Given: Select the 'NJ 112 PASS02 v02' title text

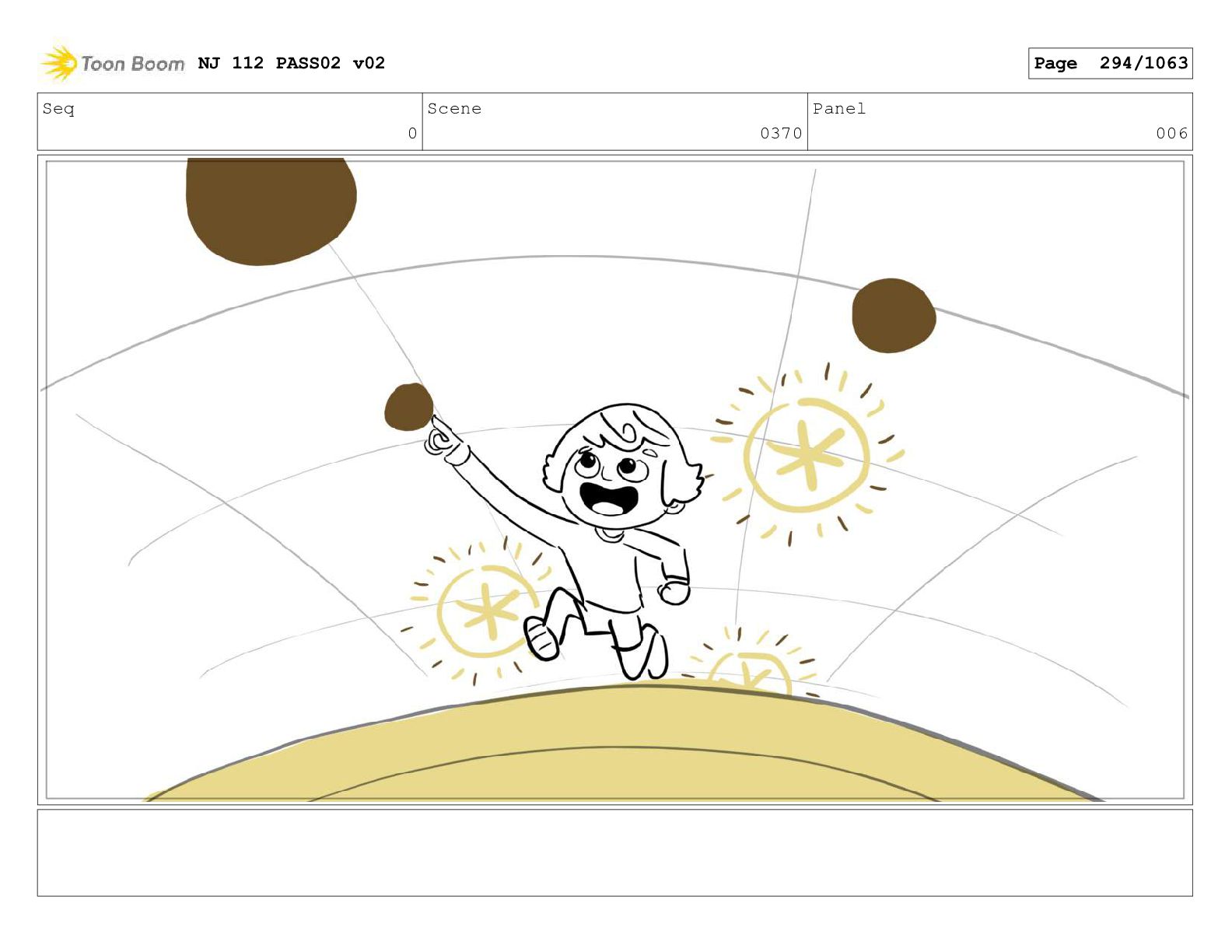Looking at the screenshot, I should tap(292, 63).
